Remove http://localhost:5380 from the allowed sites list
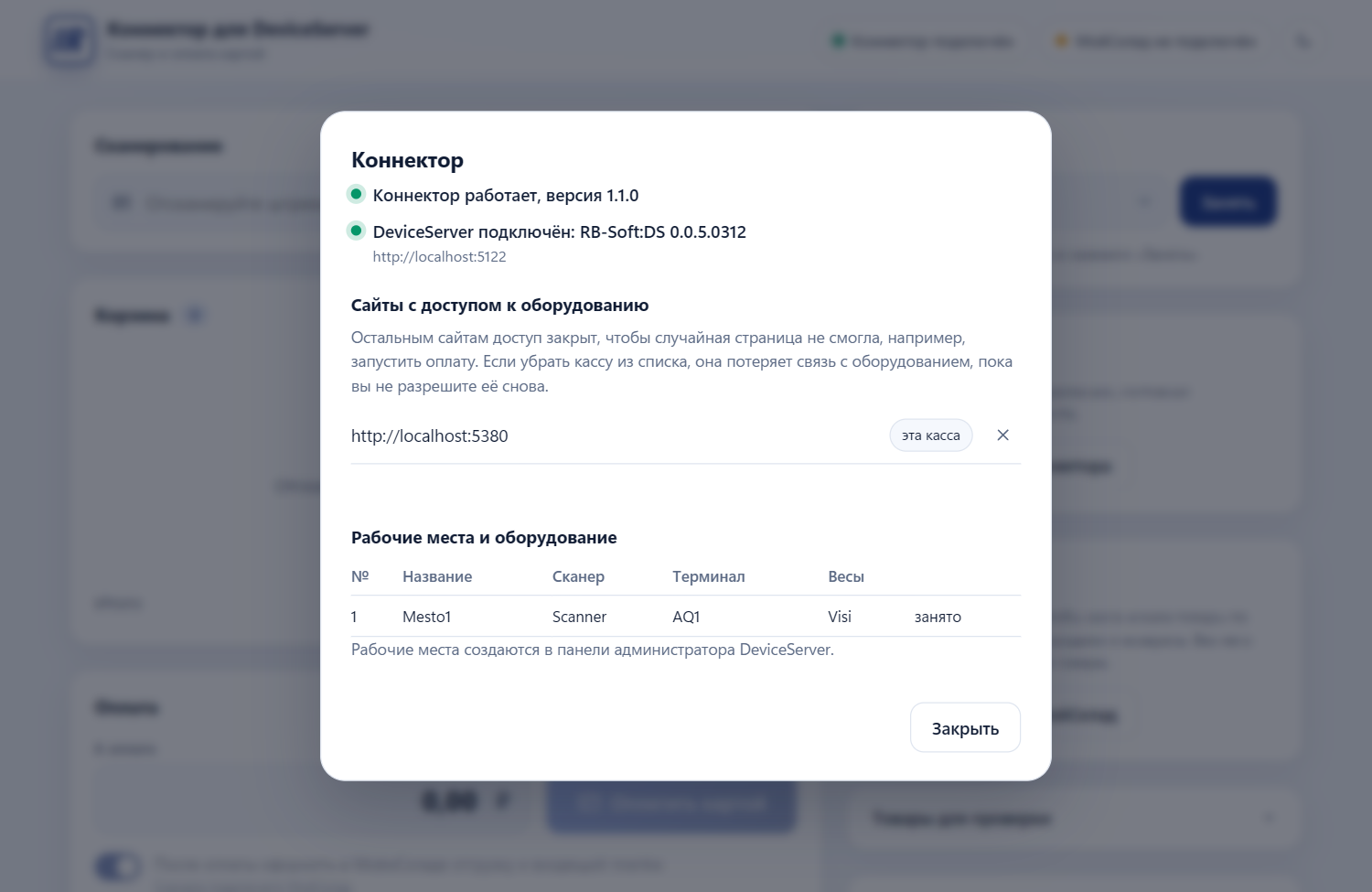This screenshot has height=892, width=1372. point(1002,435)
